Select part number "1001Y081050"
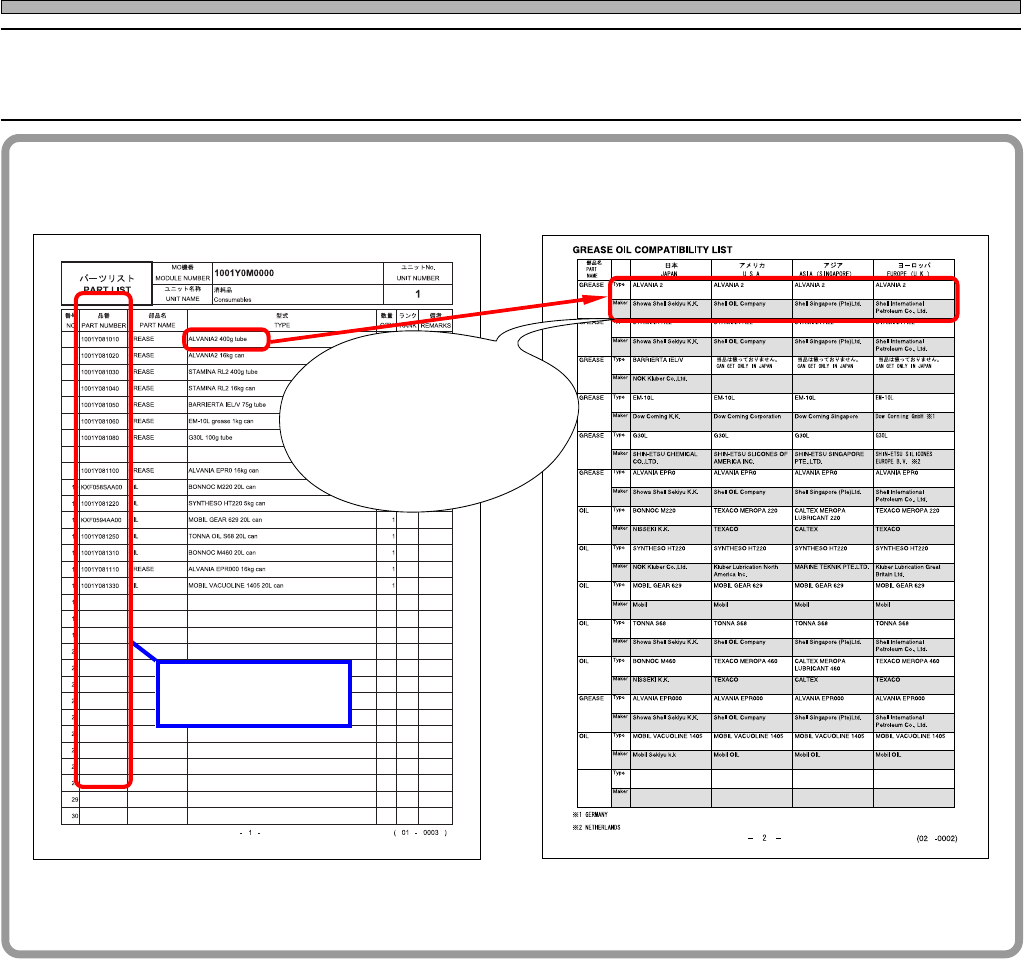This screenshot has width=1024, height=959. point(100,405)
